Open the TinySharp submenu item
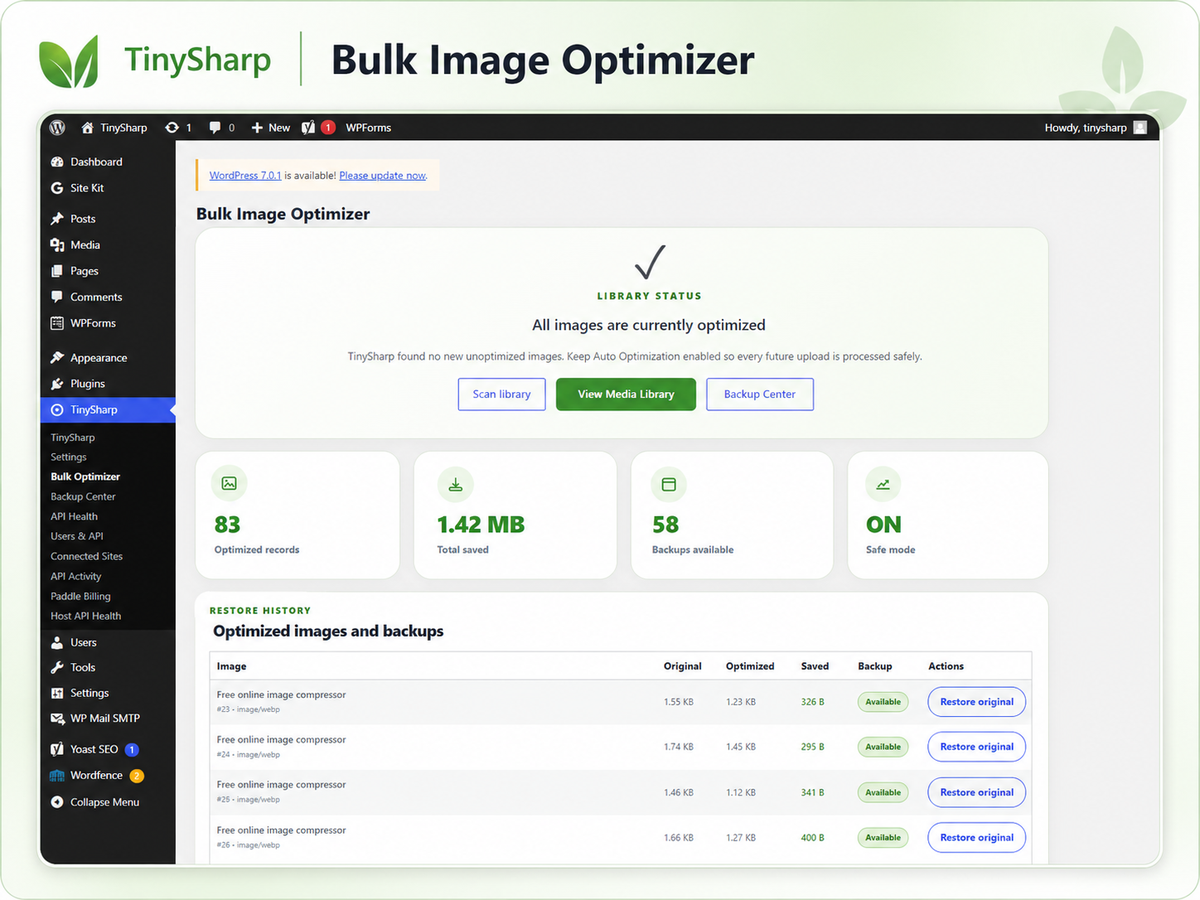Viewport: 1200px width, 900px height. coord(73,438)
